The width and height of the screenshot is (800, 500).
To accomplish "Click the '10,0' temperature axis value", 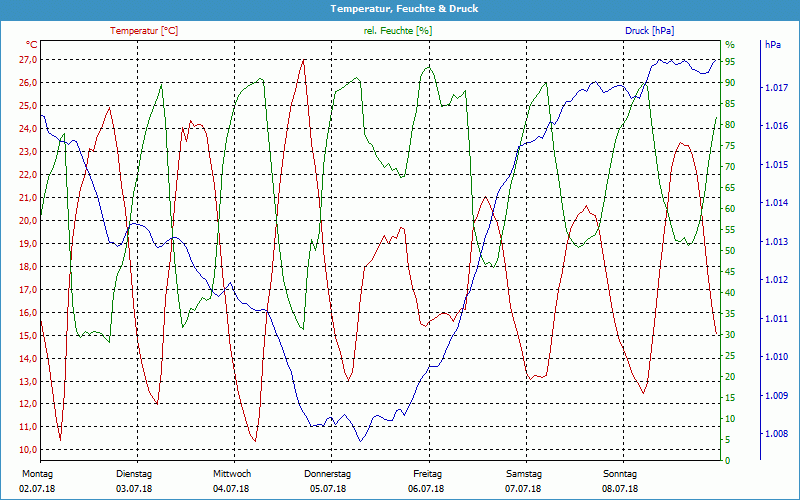I will [28, 449].
